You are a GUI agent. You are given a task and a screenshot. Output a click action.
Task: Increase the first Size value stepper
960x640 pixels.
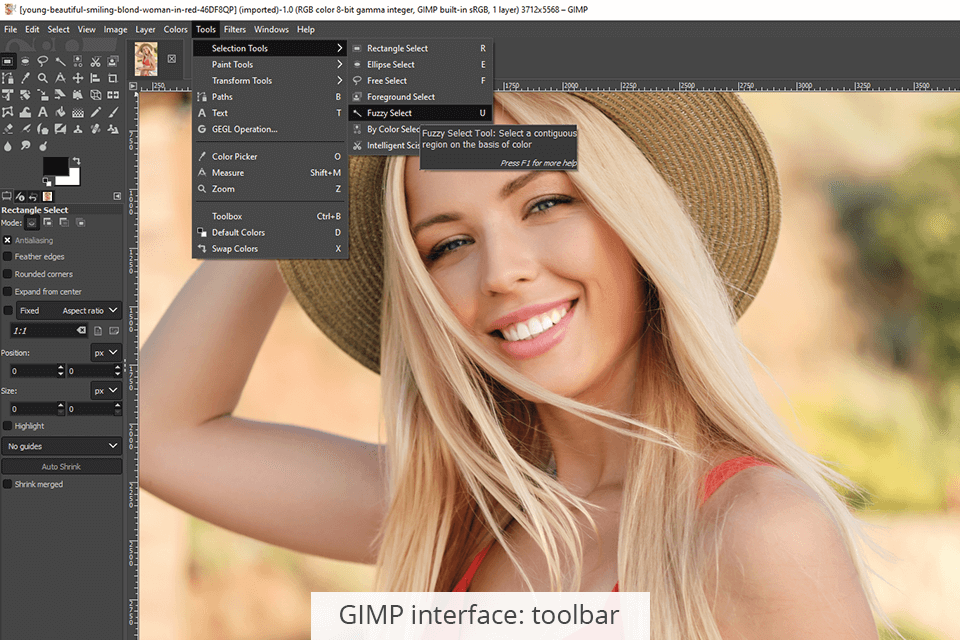61,405
